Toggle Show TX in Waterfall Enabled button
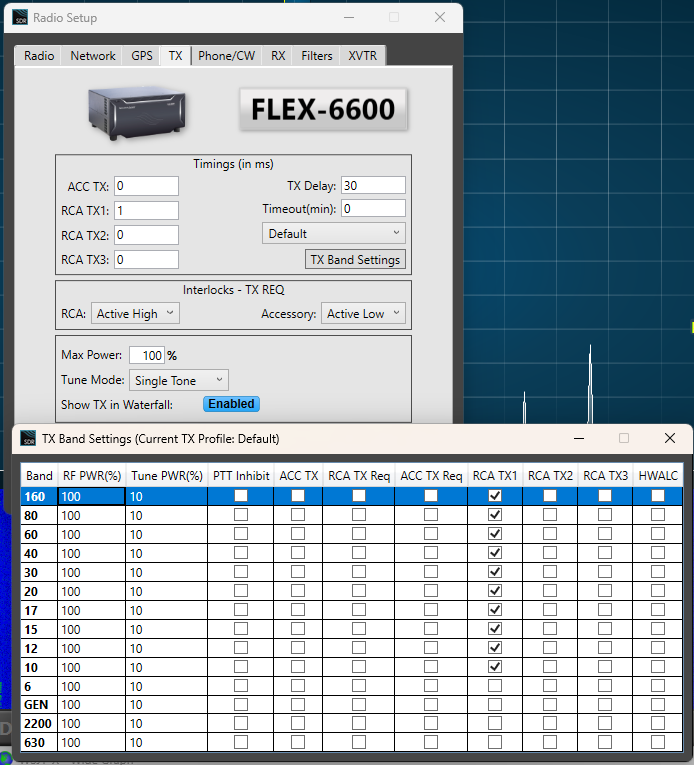 tap(231, 404)
